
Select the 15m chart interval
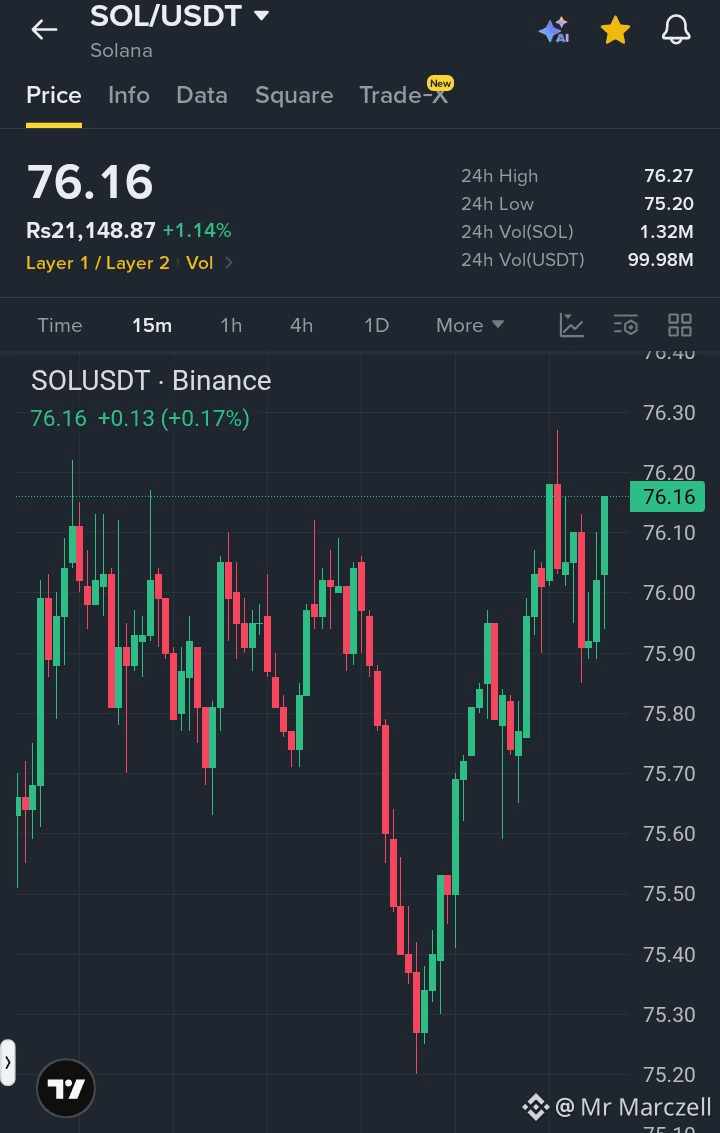pyautogui.click(x=152, y=325)
